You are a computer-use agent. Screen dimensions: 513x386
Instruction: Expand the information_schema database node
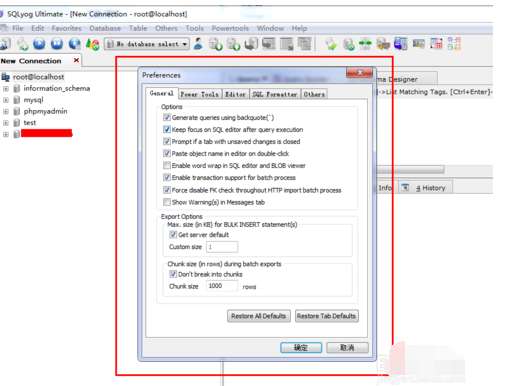[6, 89]
